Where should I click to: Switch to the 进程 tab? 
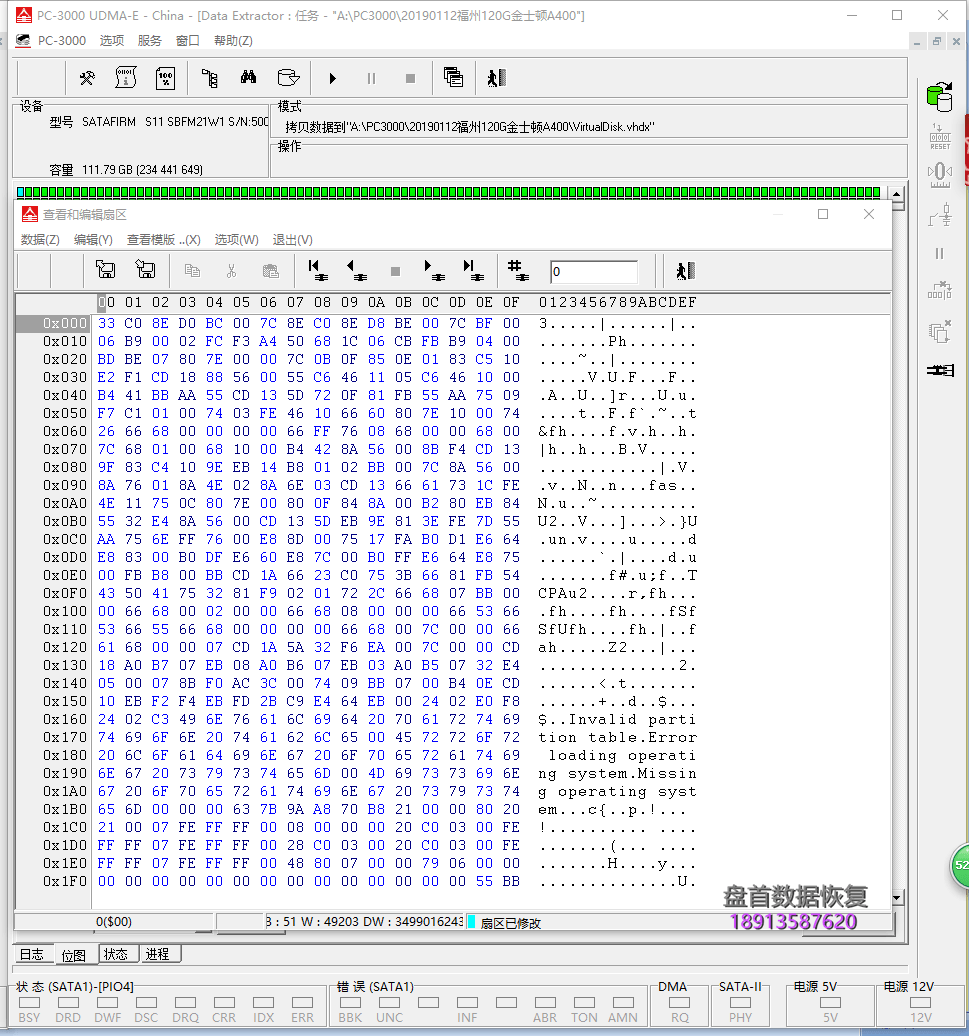[158, 954]
